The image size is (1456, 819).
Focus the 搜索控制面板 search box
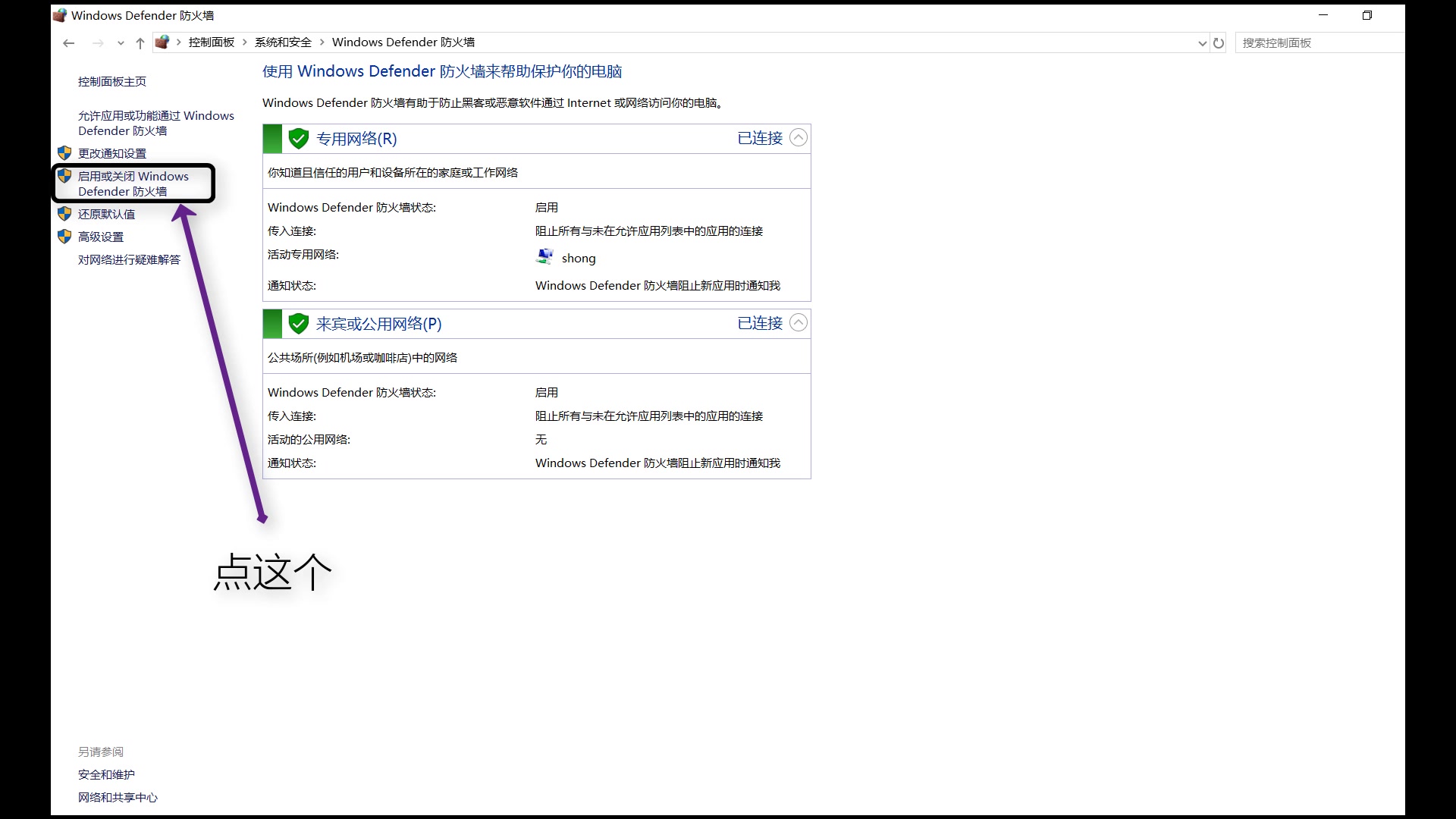pos(1319,43)
